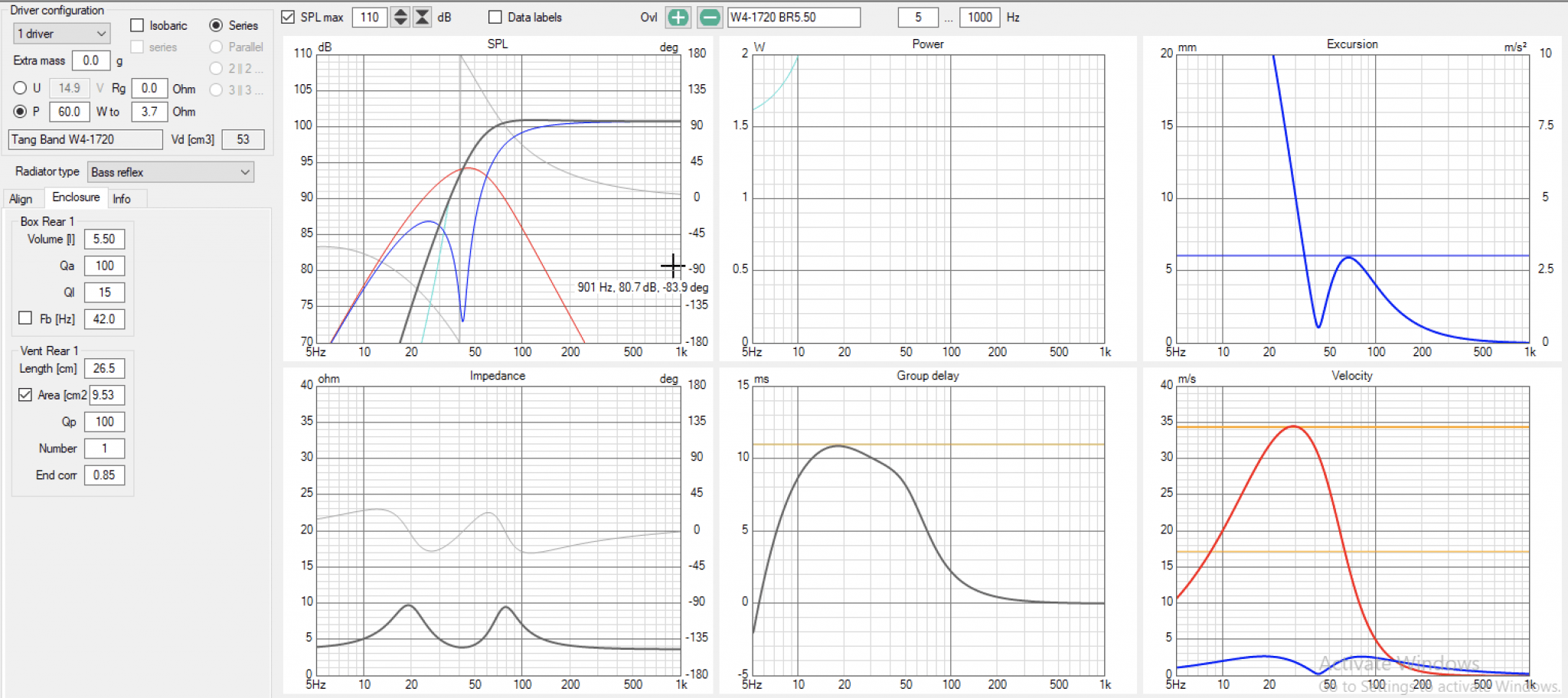Click the Vd [cm3] field showing 53
Viewport: 1568px width, 698px height.
(x=243, y=139)
